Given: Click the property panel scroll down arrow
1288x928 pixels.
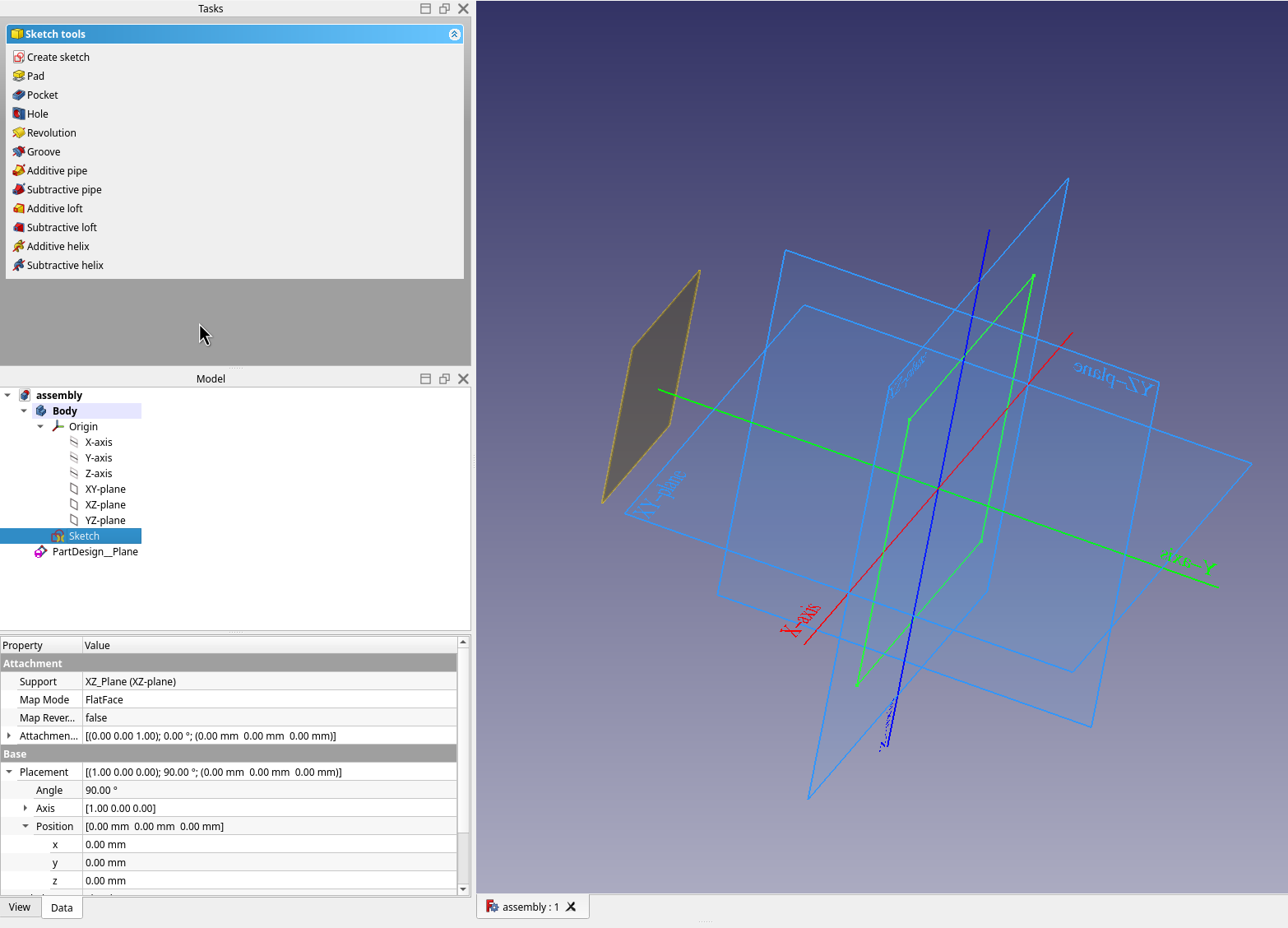Looking at the screenshot, I should (x=463, y=889).
